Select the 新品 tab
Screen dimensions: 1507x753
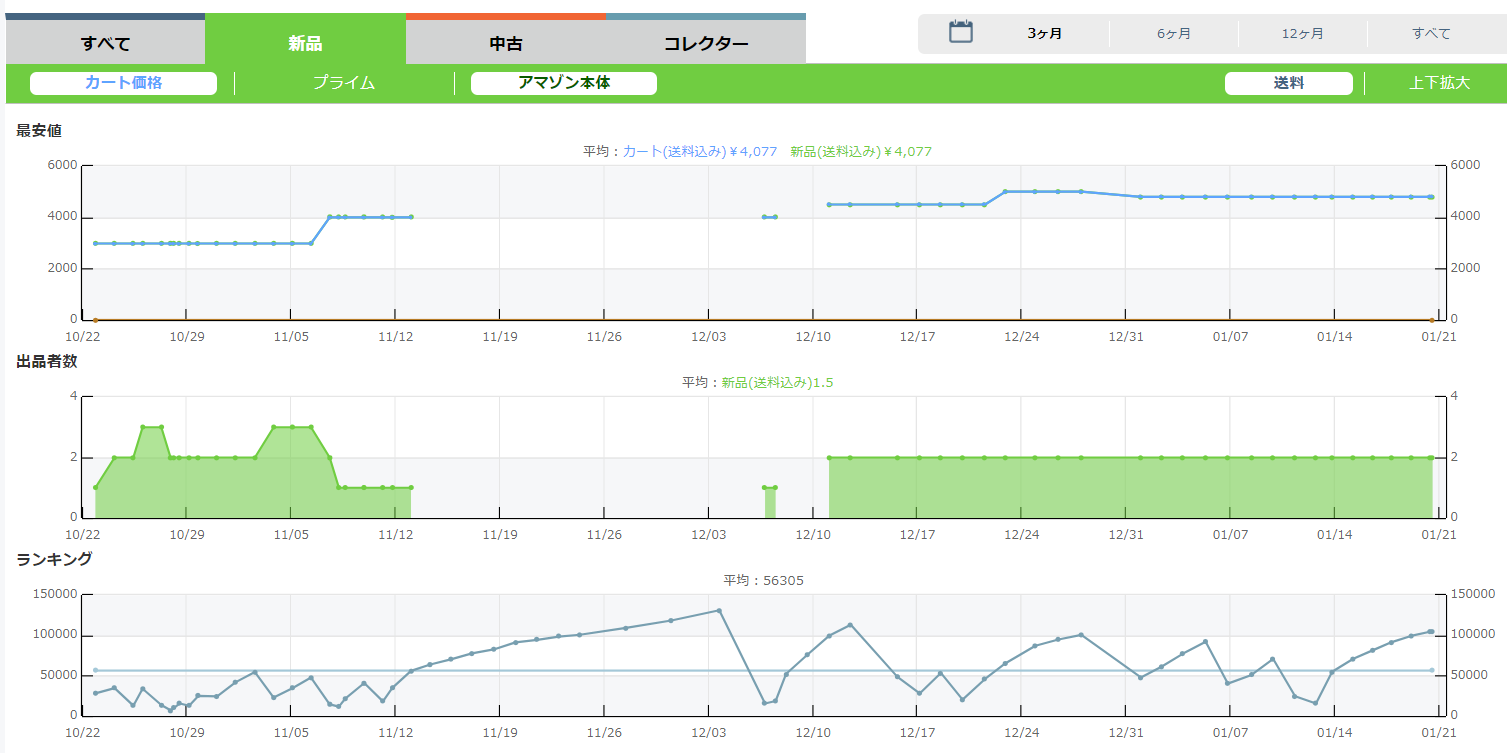click(305, 43)
